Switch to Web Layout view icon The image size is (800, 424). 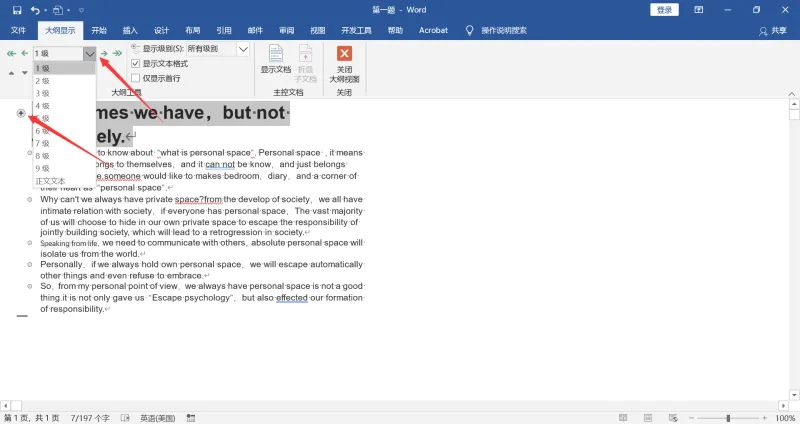(673, 418)
